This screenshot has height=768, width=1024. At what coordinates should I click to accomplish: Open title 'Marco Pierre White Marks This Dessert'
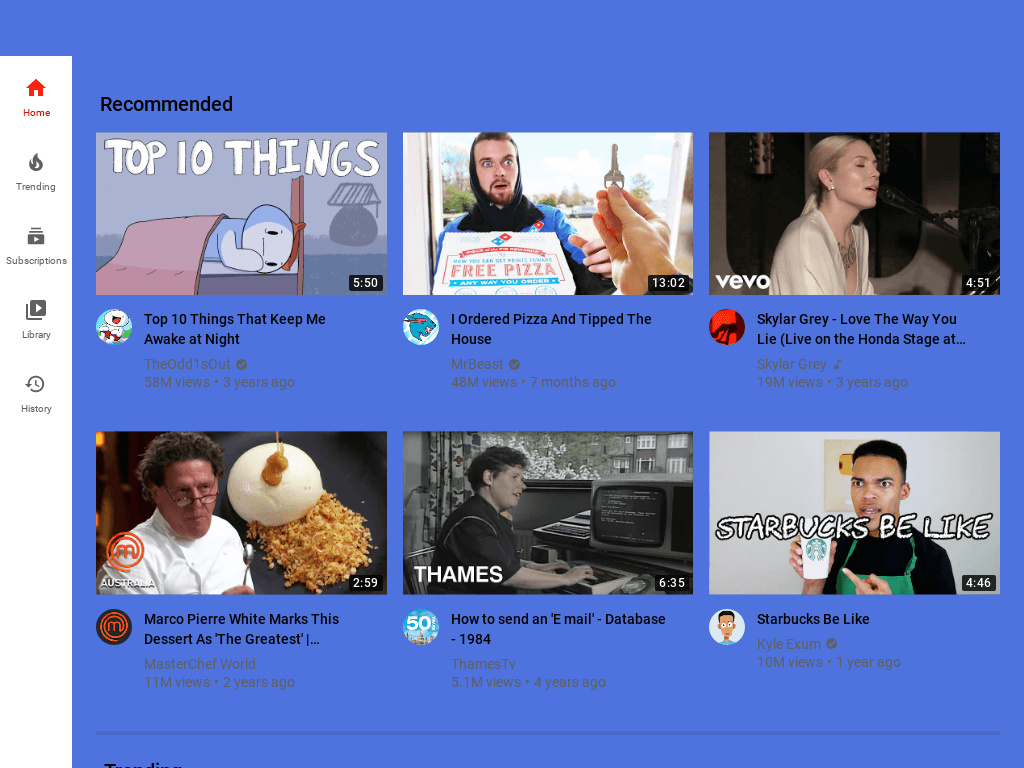tap(242, 629)
